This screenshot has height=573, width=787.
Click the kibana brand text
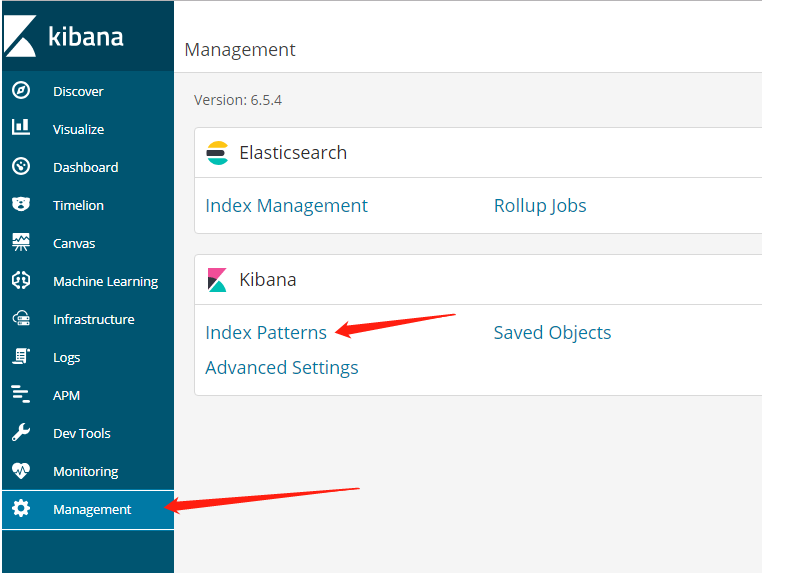(x=86, y=37)
